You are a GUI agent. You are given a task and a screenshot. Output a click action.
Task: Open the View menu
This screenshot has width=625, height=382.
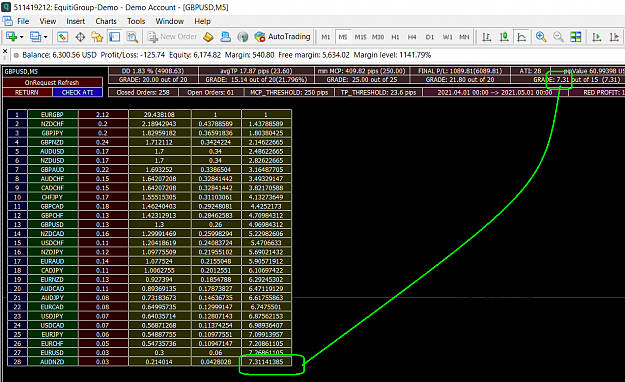[x=47, y=21]
